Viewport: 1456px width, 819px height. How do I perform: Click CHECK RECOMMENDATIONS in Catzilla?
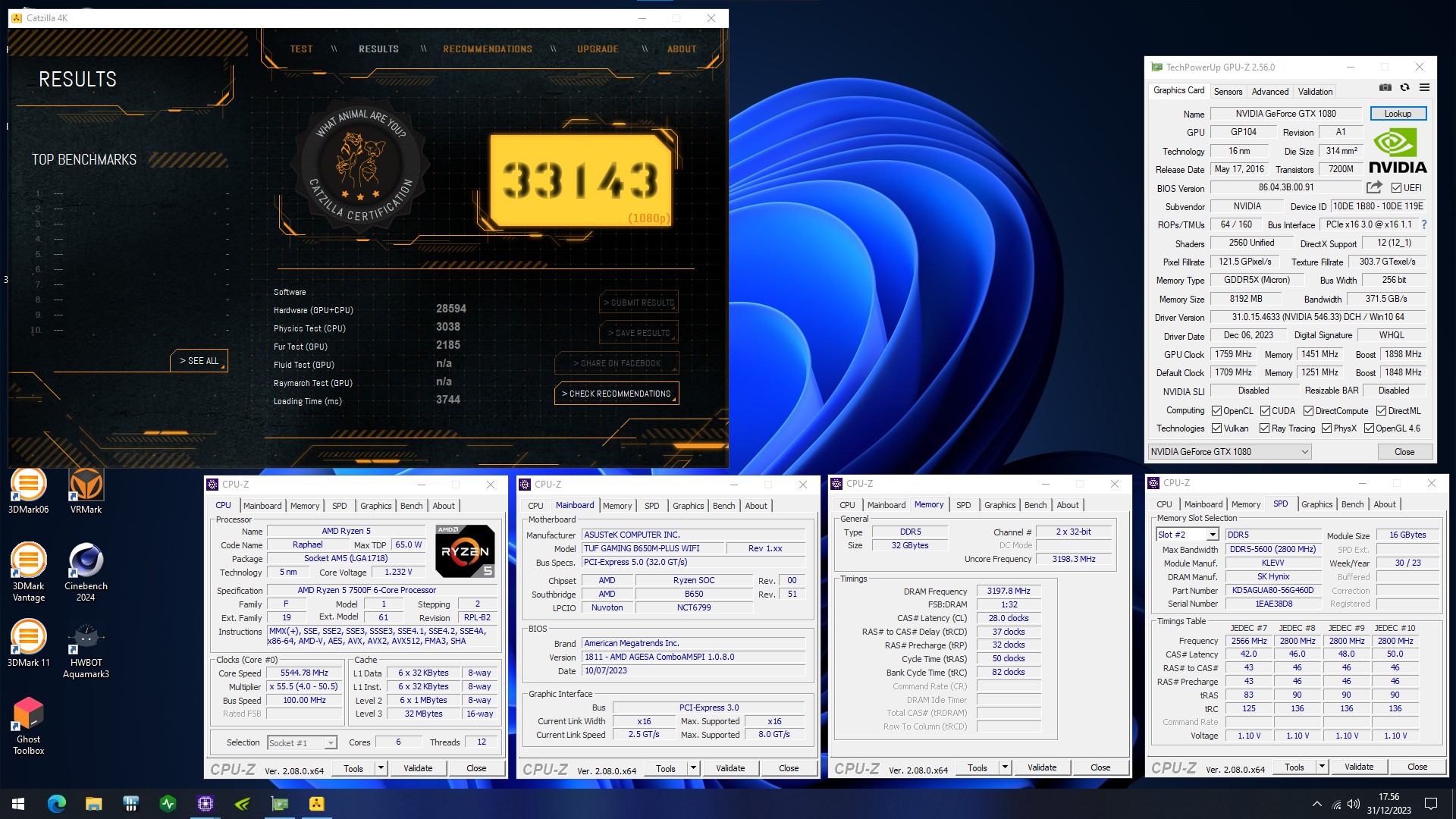(x=617, y=394)
